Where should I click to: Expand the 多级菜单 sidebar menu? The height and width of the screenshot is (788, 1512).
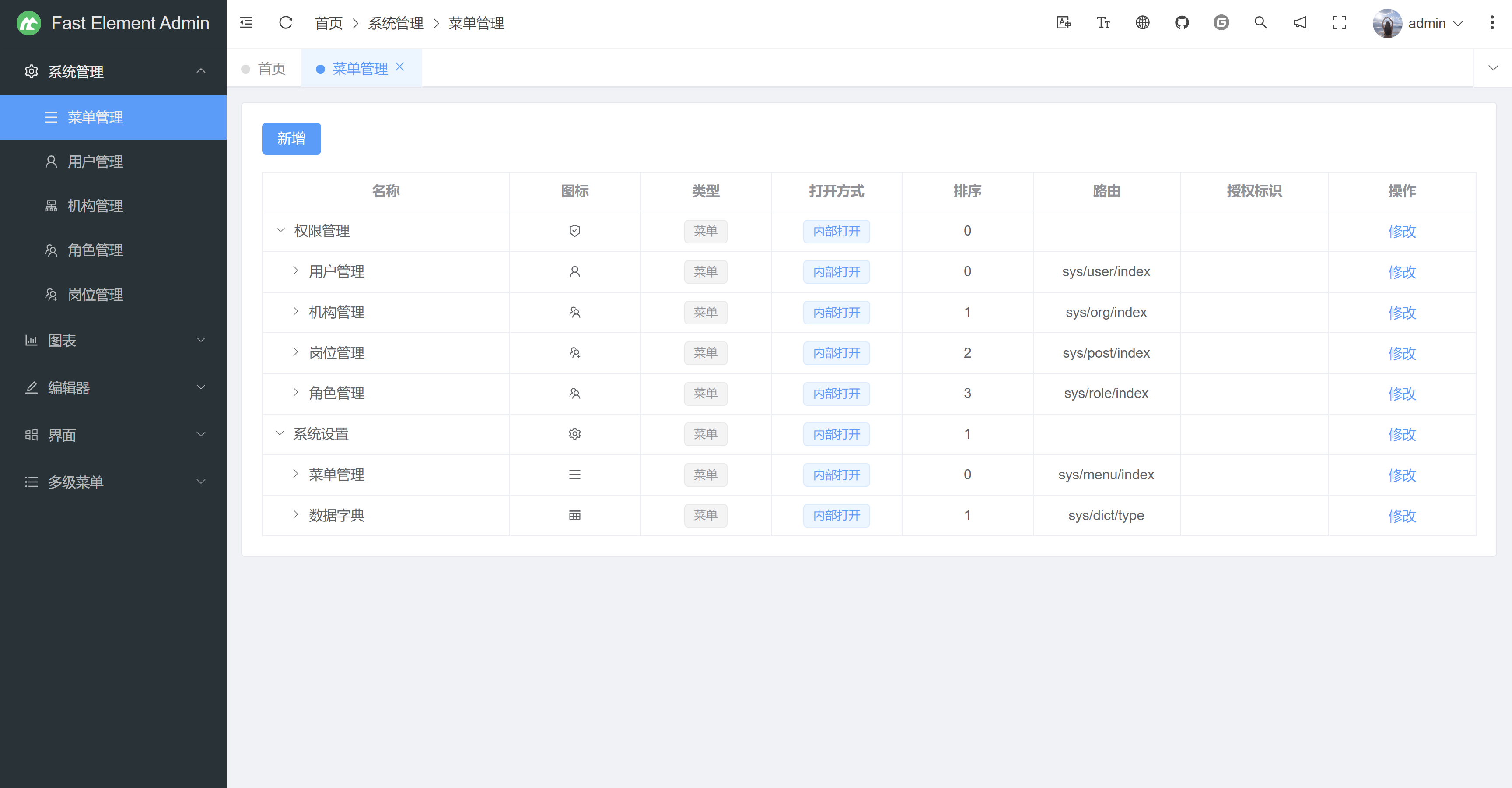113,482
